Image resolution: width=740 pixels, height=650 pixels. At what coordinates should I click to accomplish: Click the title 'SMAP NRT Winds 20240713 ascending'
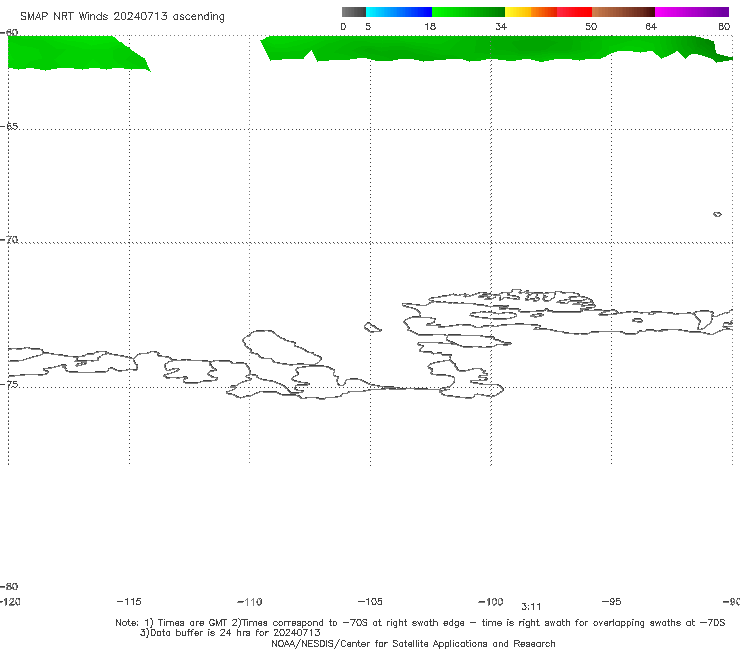[122, 16]
